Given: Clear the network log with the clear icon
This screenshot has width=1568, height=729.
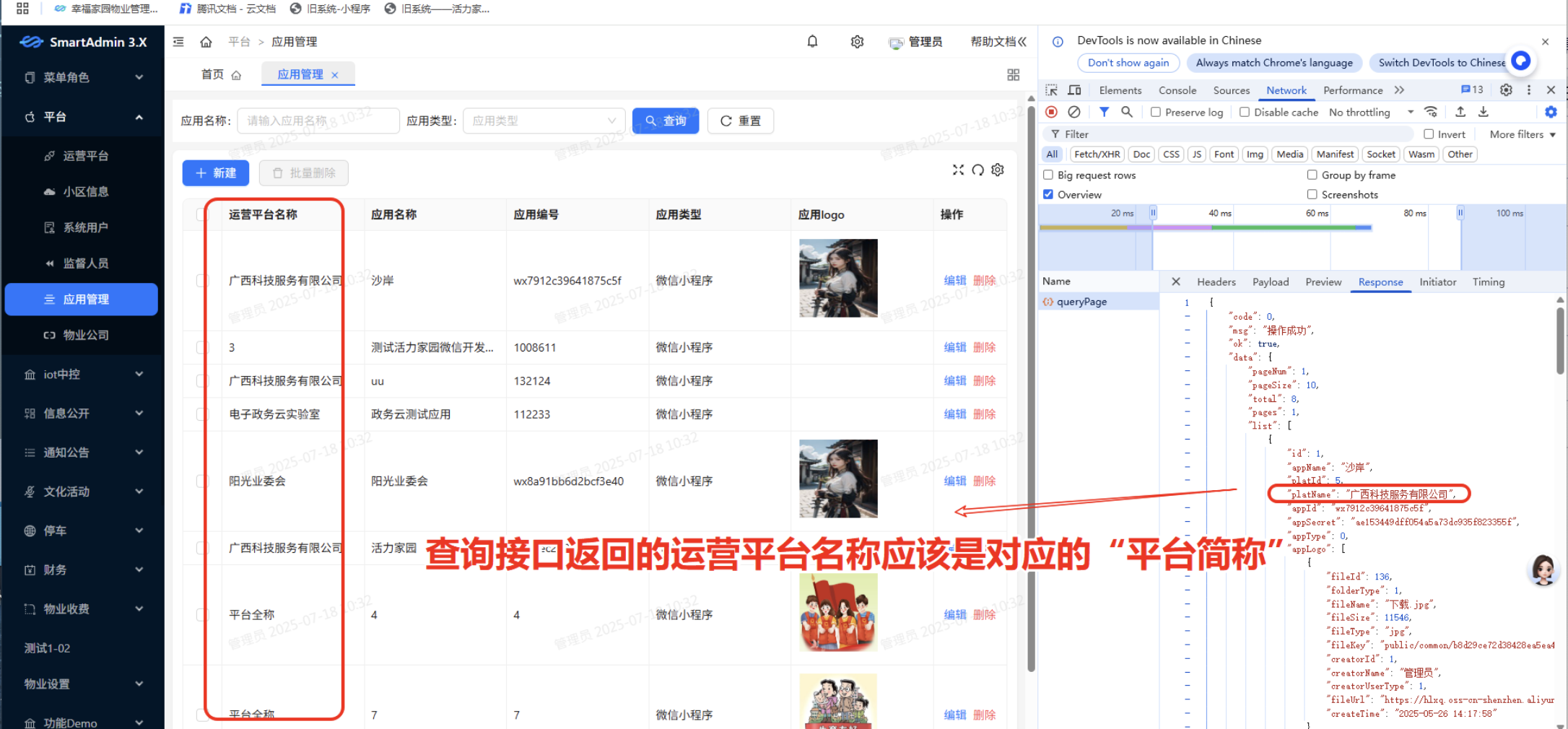Looking at the screenshot, I should pos(1075,112).
